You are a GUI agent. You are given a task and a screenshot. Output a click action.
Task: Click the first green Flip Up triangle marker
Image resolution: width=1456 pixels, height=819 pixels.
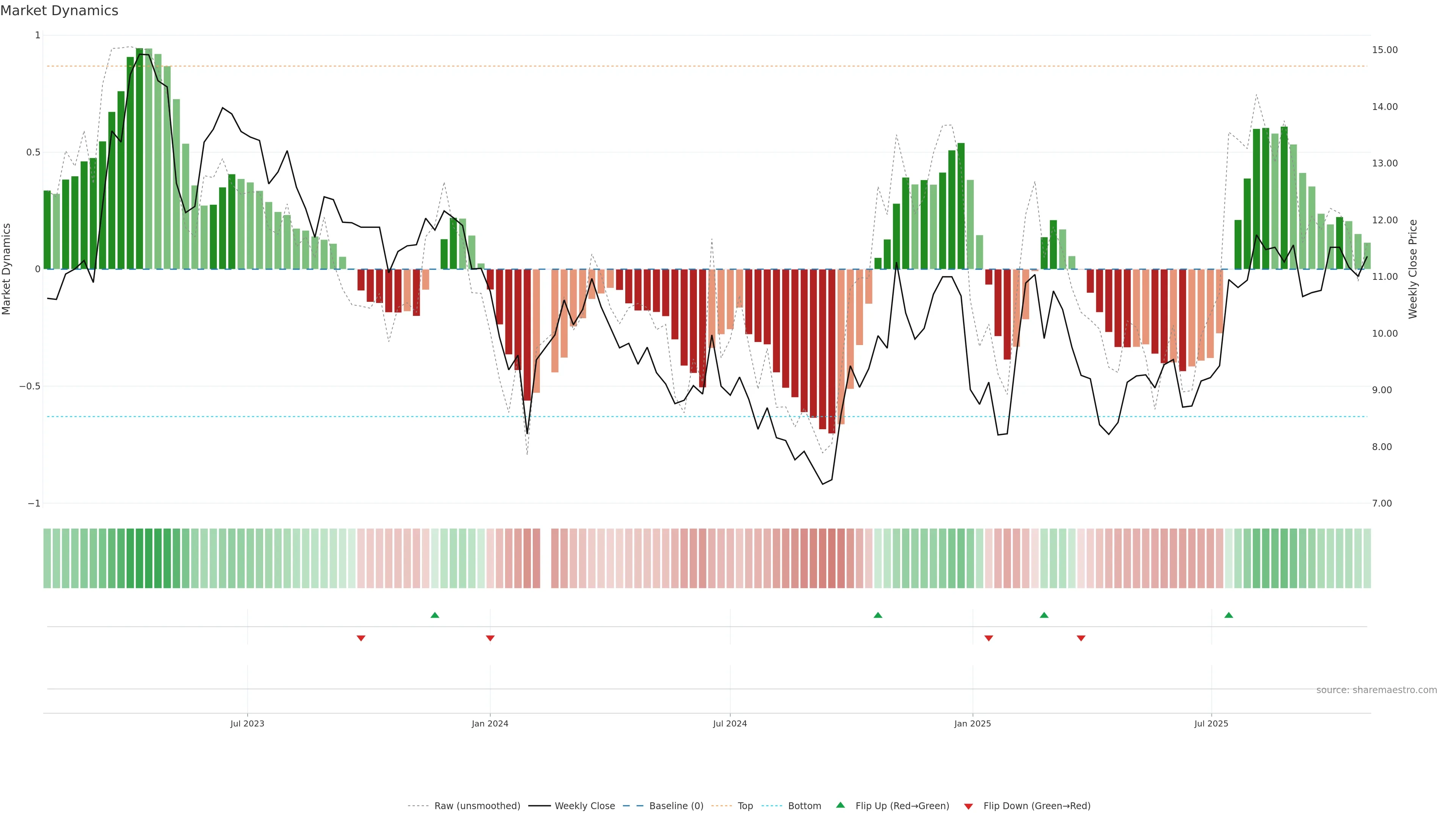coord(435,615)
